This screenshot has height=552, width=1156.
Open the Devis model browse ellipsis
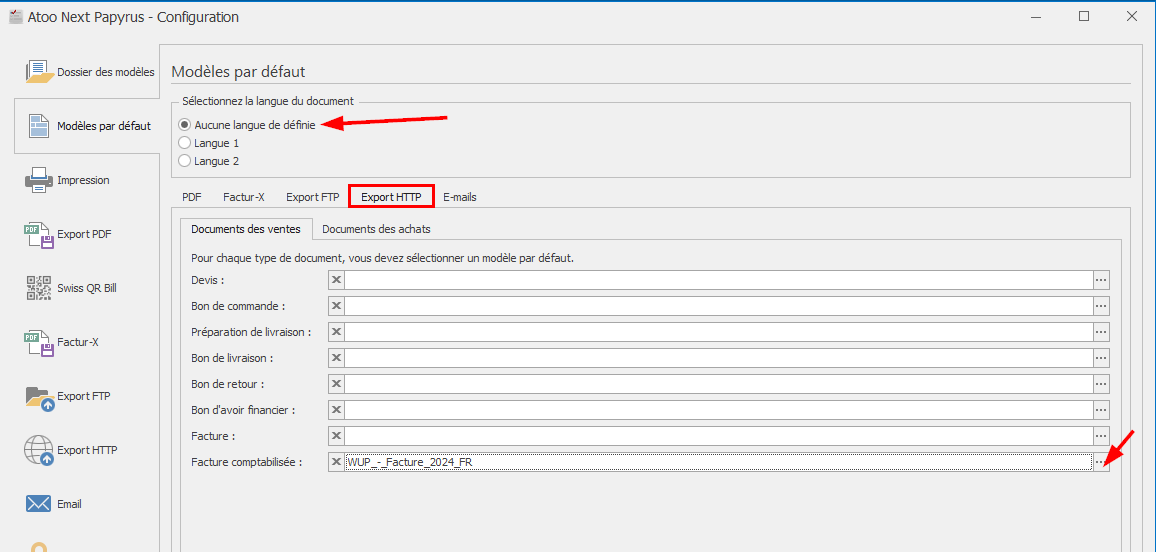(1101, 280)
